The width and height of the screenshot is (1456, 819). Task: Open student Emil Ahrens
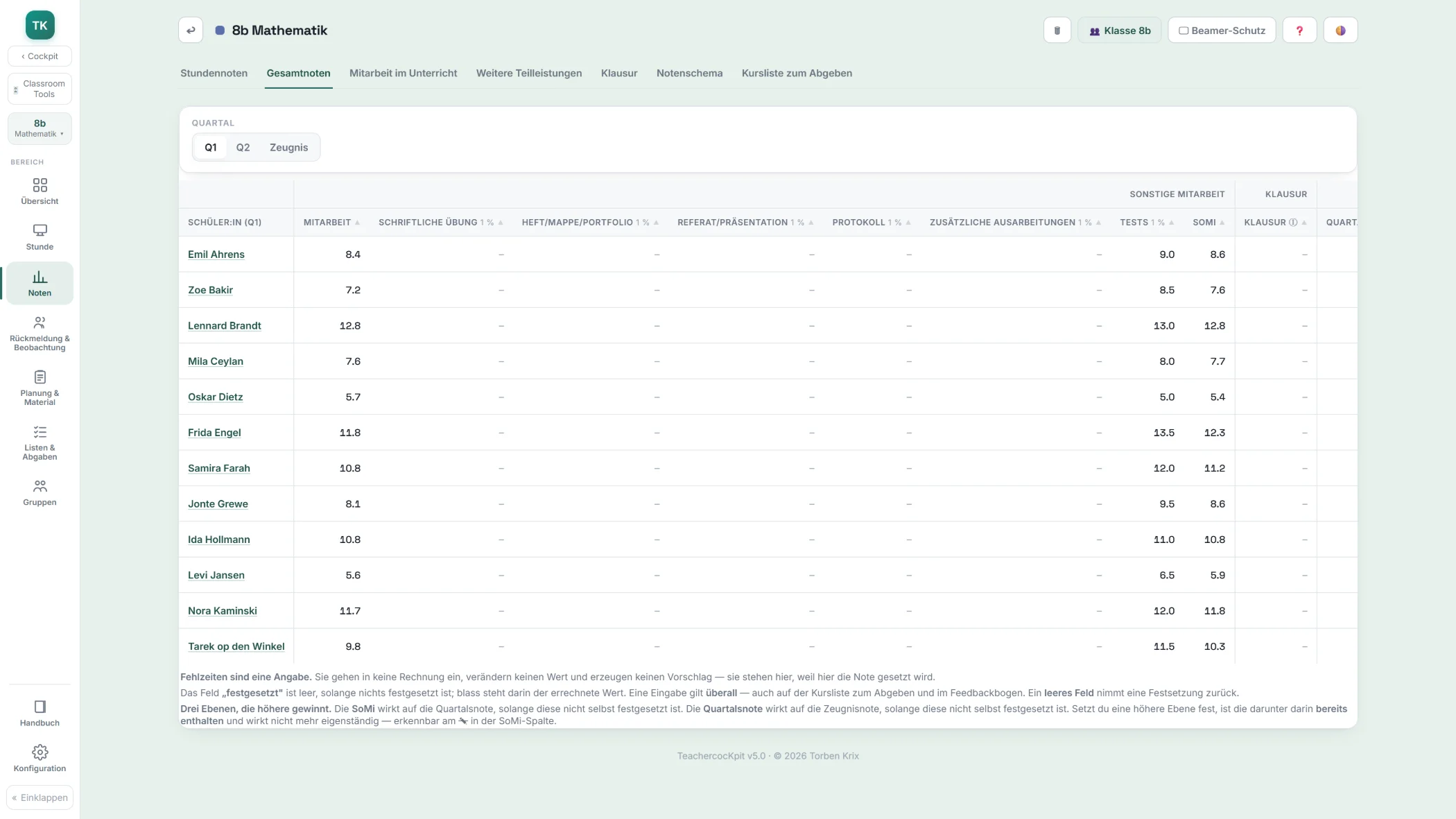coord(216,255)
